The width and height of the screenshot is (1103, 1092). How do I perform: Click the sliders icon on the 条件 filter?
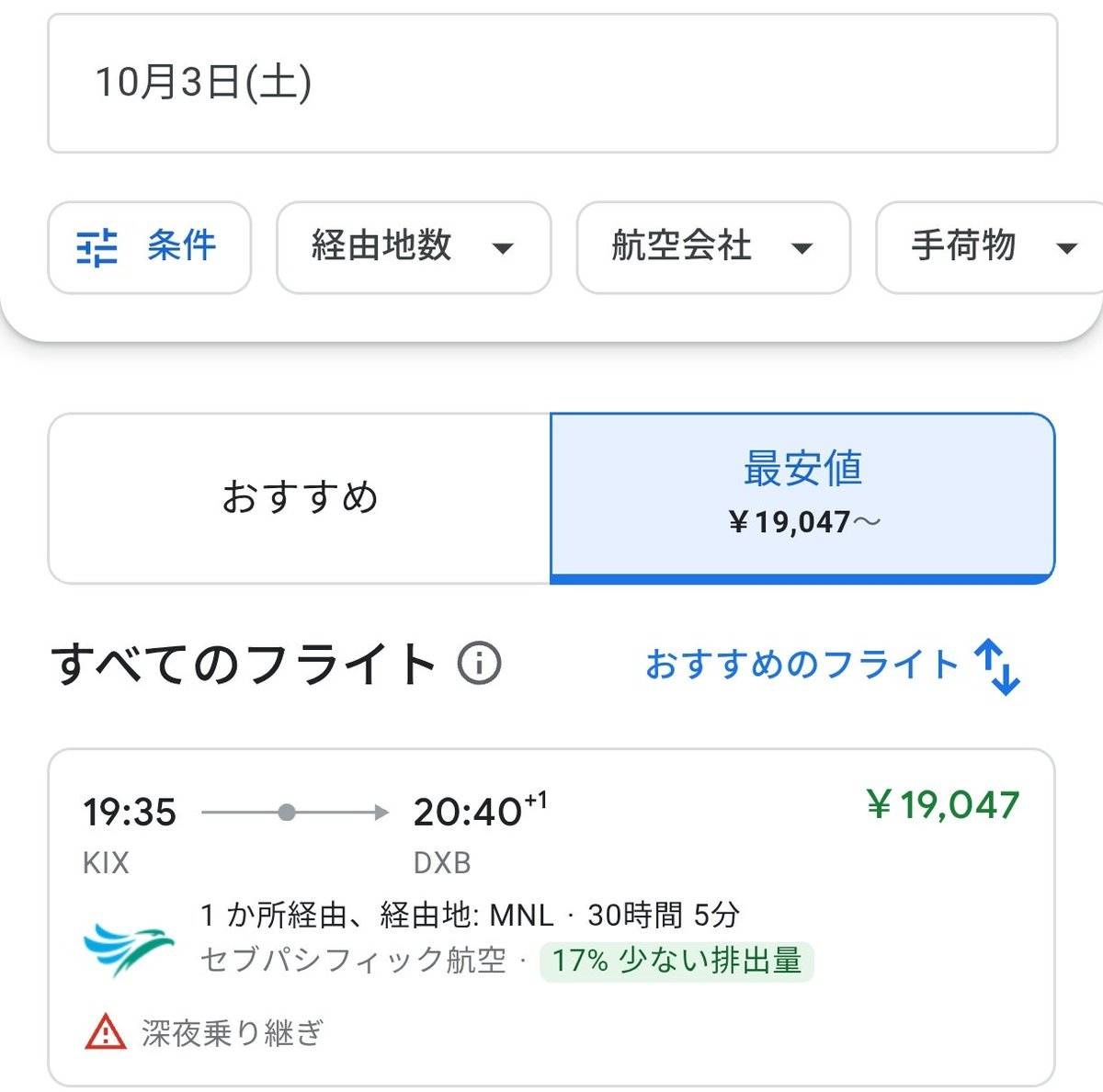click(97, 247)
